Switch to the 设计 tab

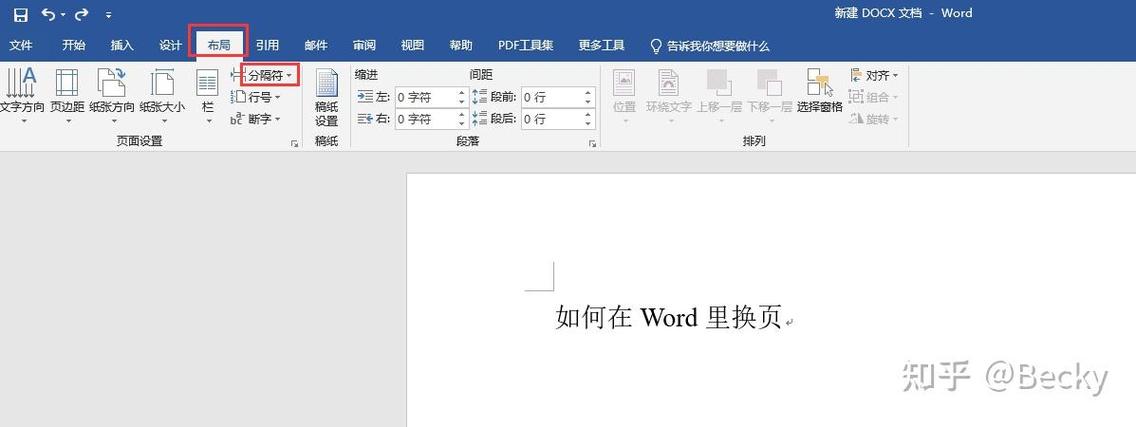tap(170, 45)
